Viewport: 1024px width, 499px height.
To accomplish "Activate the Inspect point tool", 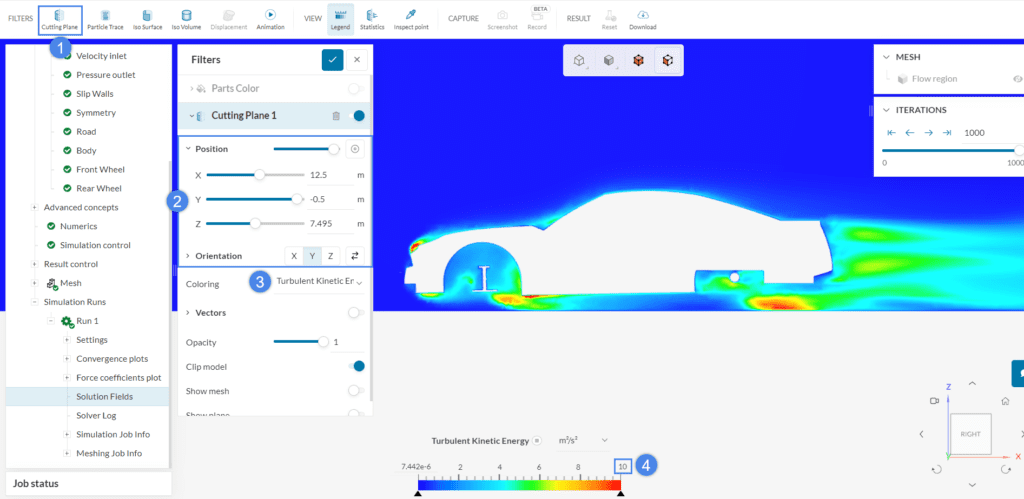I will coord(410,19).
